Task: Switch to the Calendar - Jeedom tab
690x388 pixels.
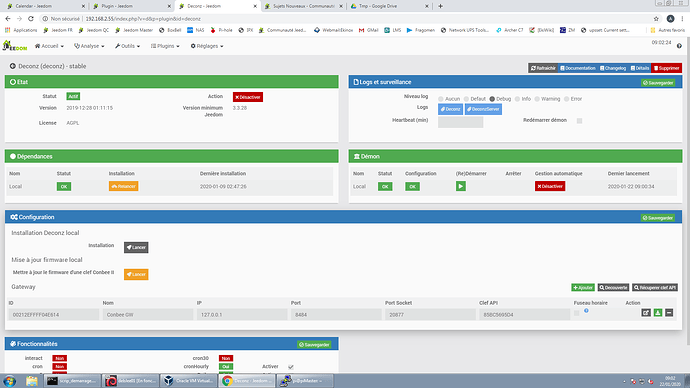Action: (44, 6)
